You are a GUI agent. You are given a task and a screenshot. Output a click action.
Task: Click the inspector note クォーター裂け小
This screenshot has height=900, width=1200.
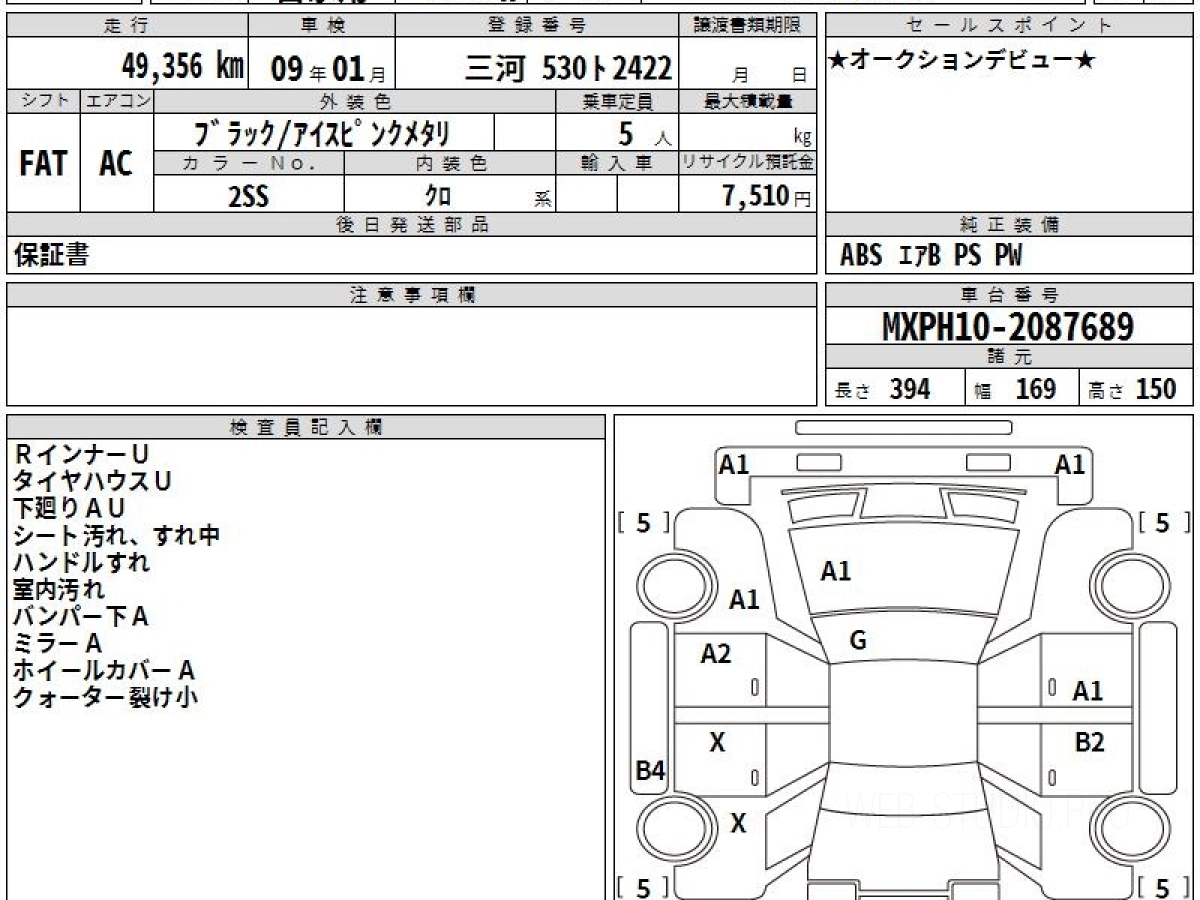point(105,697)
